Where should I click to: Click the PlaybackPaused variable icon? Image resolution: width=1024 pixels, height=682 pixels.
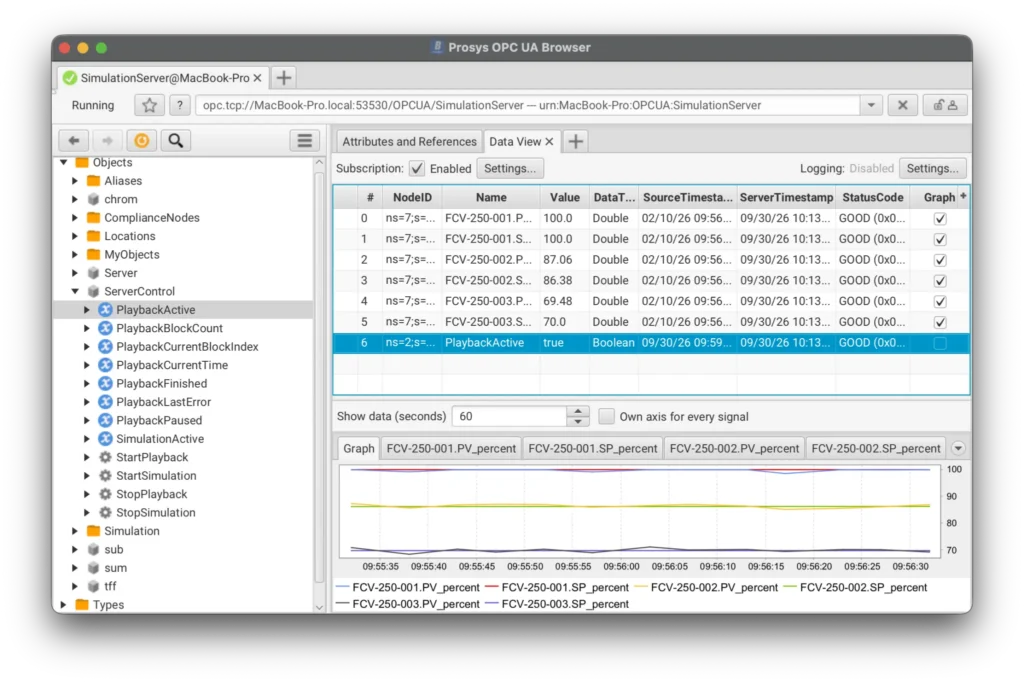(x=105, y=420)
